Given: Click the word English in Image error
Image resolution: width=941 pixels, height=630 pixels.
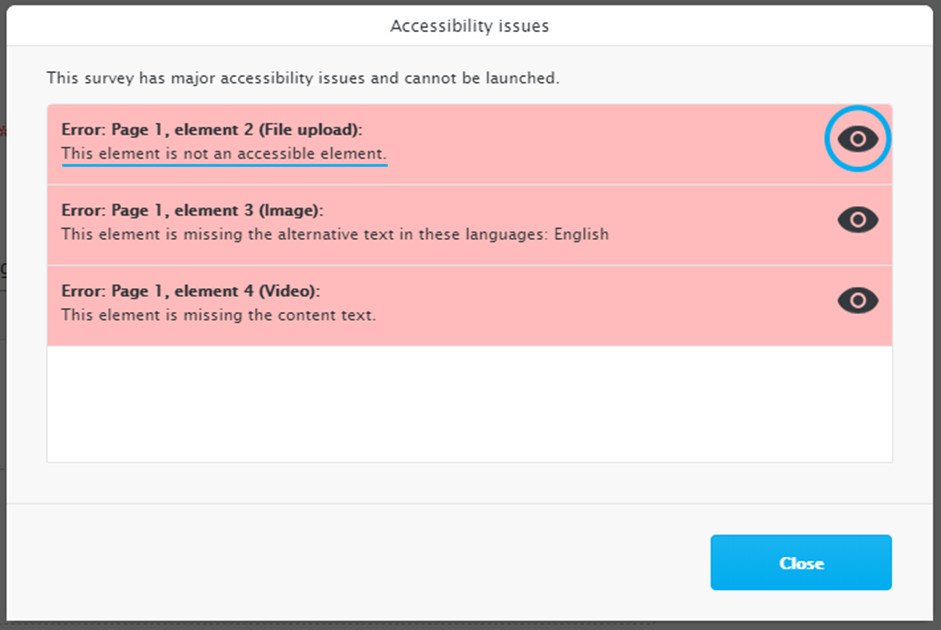Looking at the screenshot, I should 581,234.
